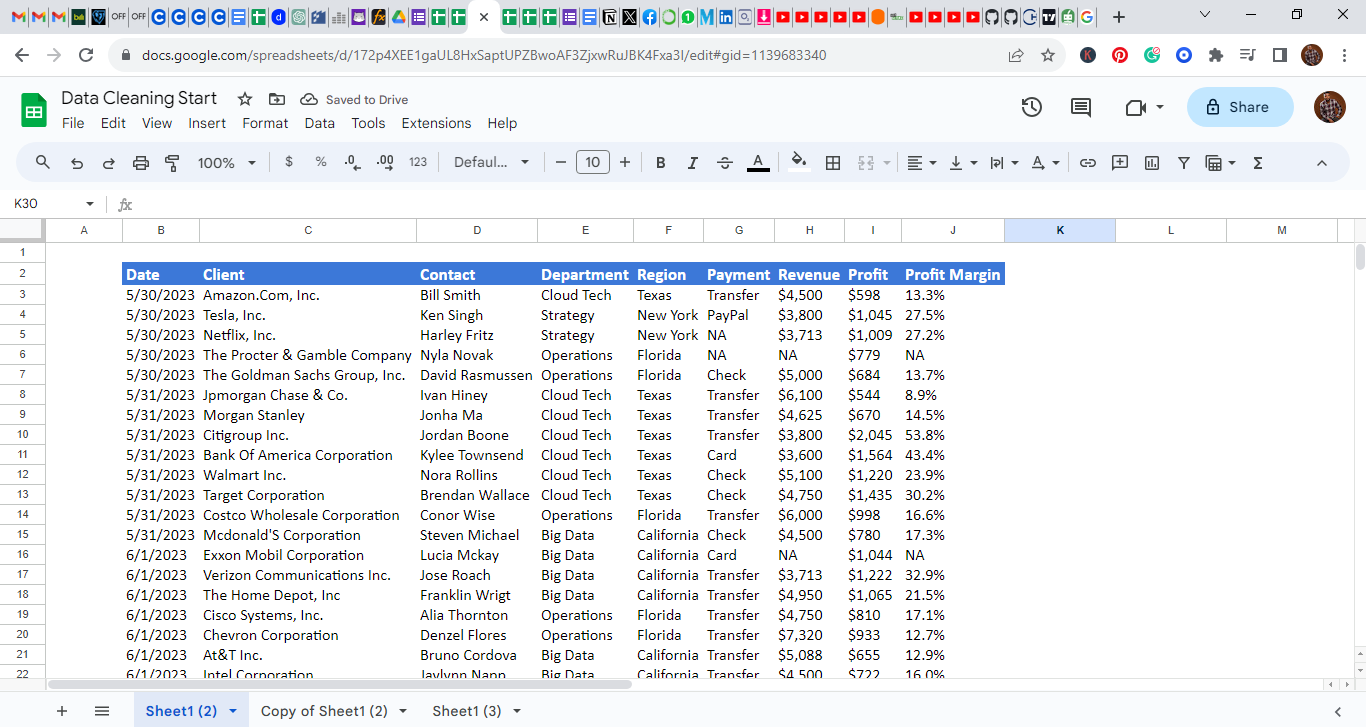Select the Tesla, Inc. client cell
This screenshot has width=1366, height=727.
click(x=308, y=315)
